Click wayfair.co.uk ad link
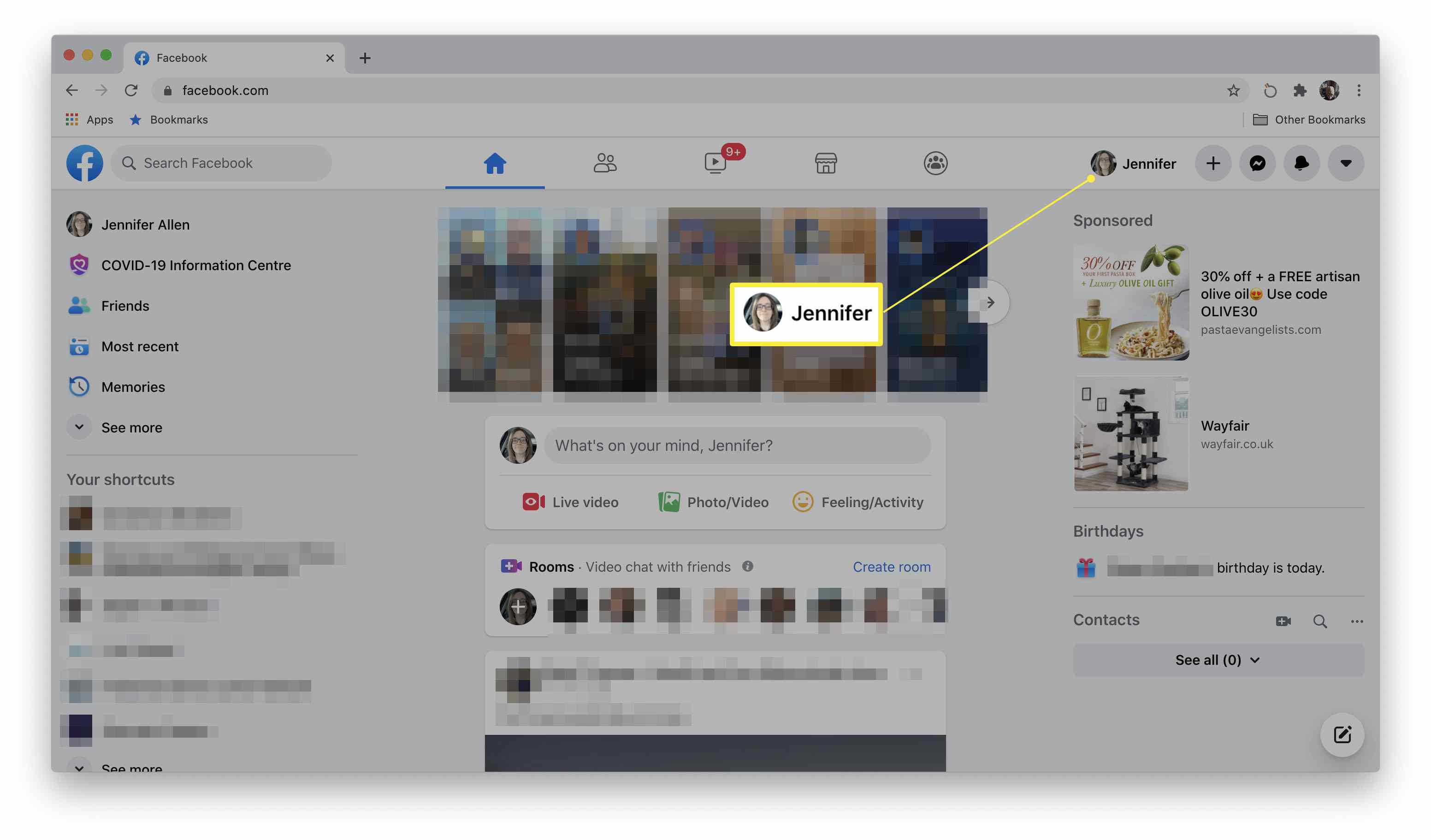 tap(1237, 444)
